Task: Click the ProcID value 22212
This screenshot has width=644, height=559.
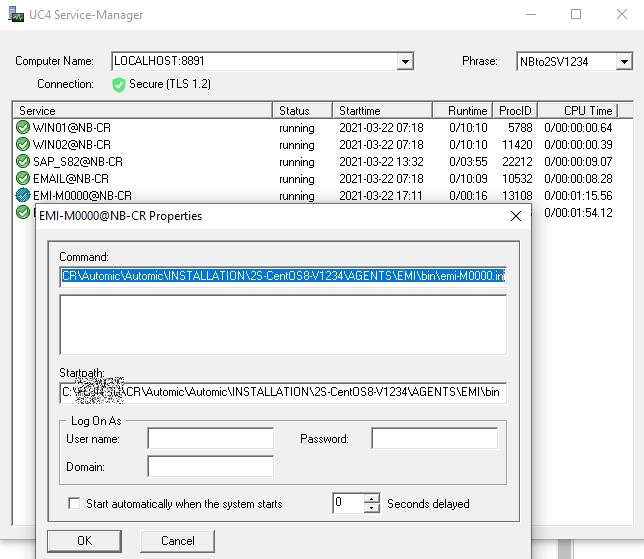Action: pos(517,161)
